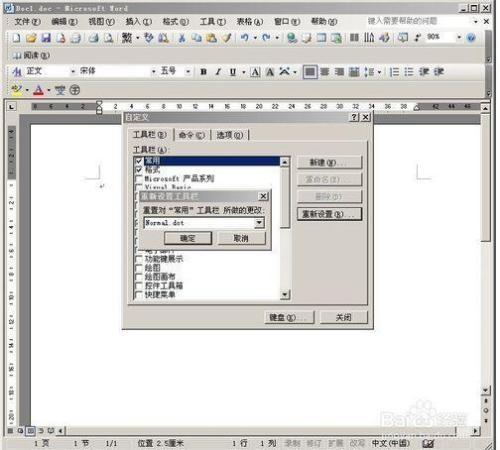Switch to the 选项 tab
Viewport: 500px width, 450px height.
coord(230,135)
